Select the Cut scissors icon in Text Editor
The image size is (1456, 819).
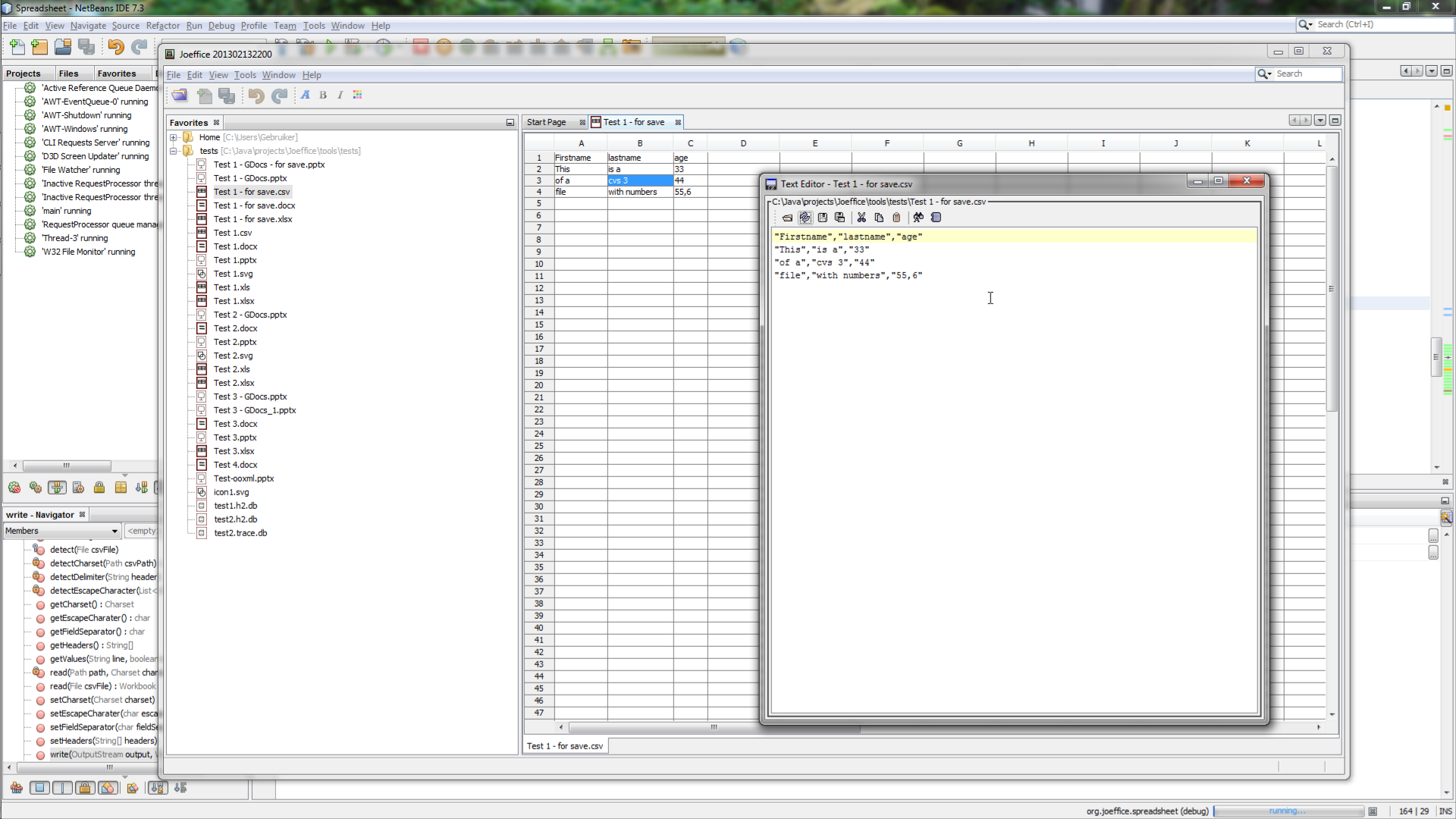click(862, 218)
